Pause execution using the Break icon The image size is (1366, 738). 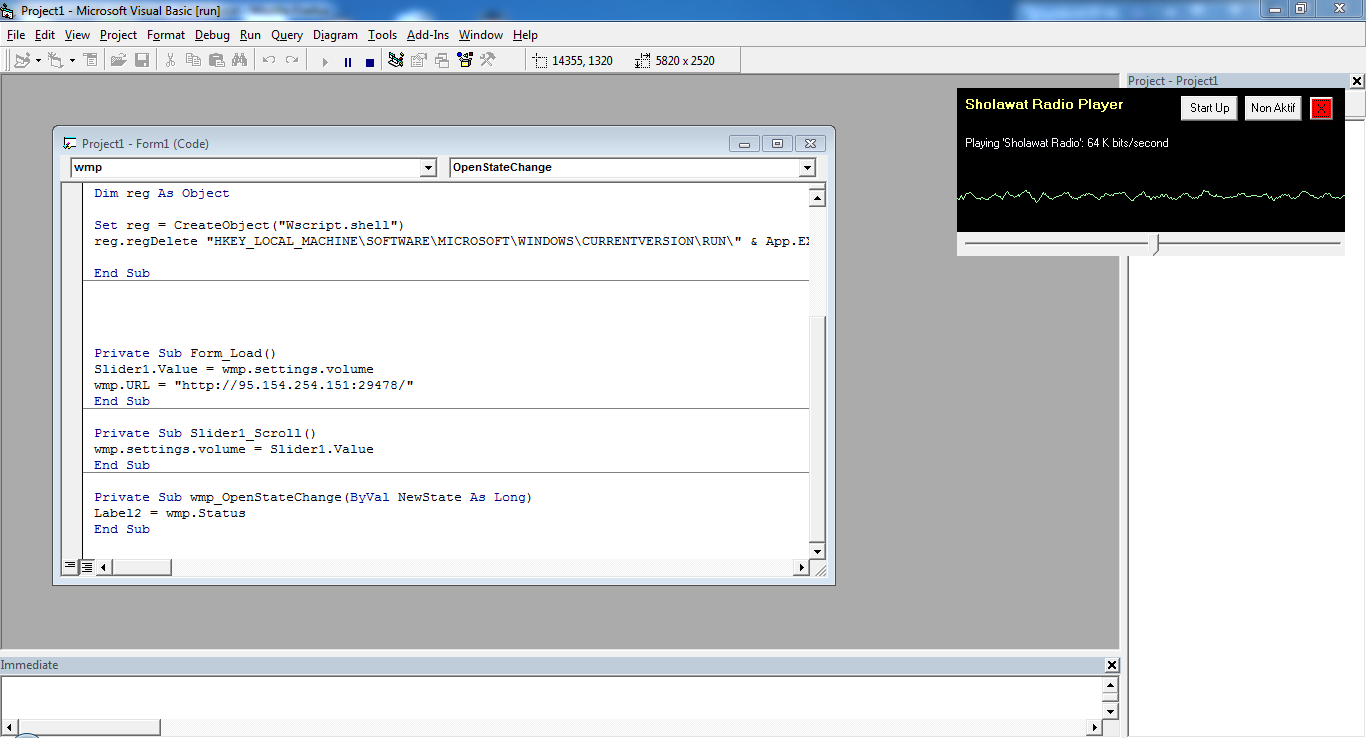click(347, 60)
